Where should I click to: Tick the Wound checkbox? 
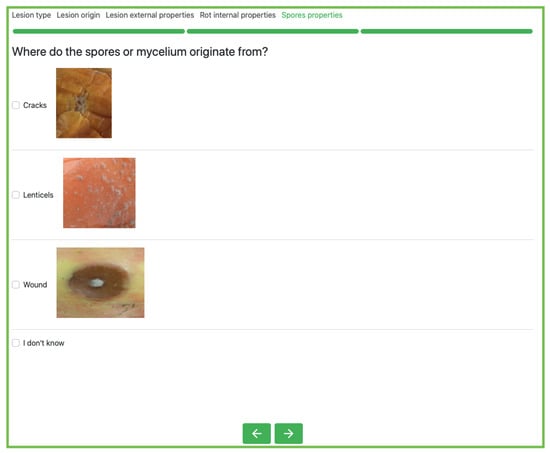[16, 285]
